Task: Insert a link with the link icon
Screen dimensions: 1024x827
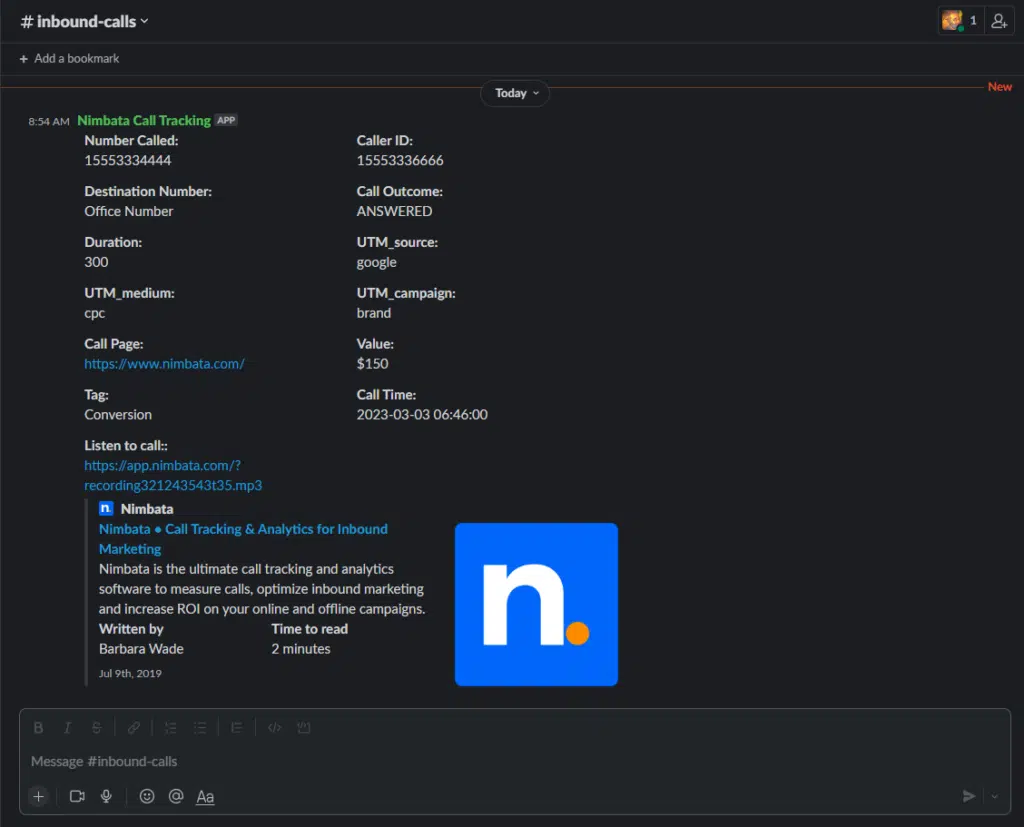Action: 134,728
